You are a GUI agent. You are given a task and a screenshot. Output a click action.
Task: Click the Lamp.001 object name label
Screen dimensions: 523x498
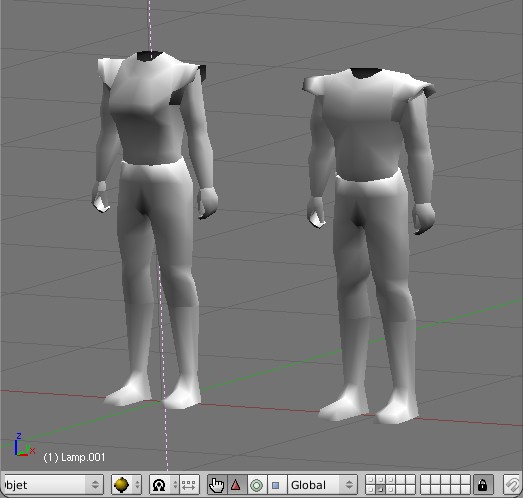click(74, 457)
